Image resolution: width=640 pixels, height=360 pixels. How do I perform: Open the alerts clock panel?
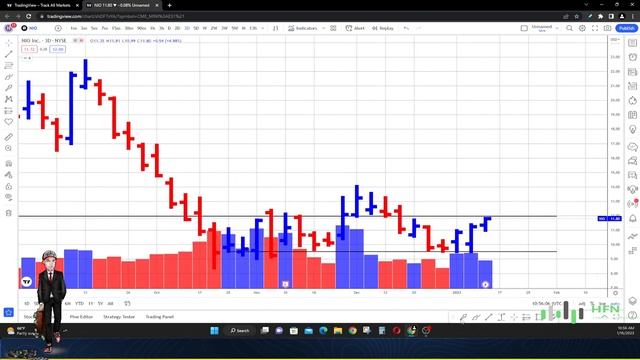[x=633, y=57]
